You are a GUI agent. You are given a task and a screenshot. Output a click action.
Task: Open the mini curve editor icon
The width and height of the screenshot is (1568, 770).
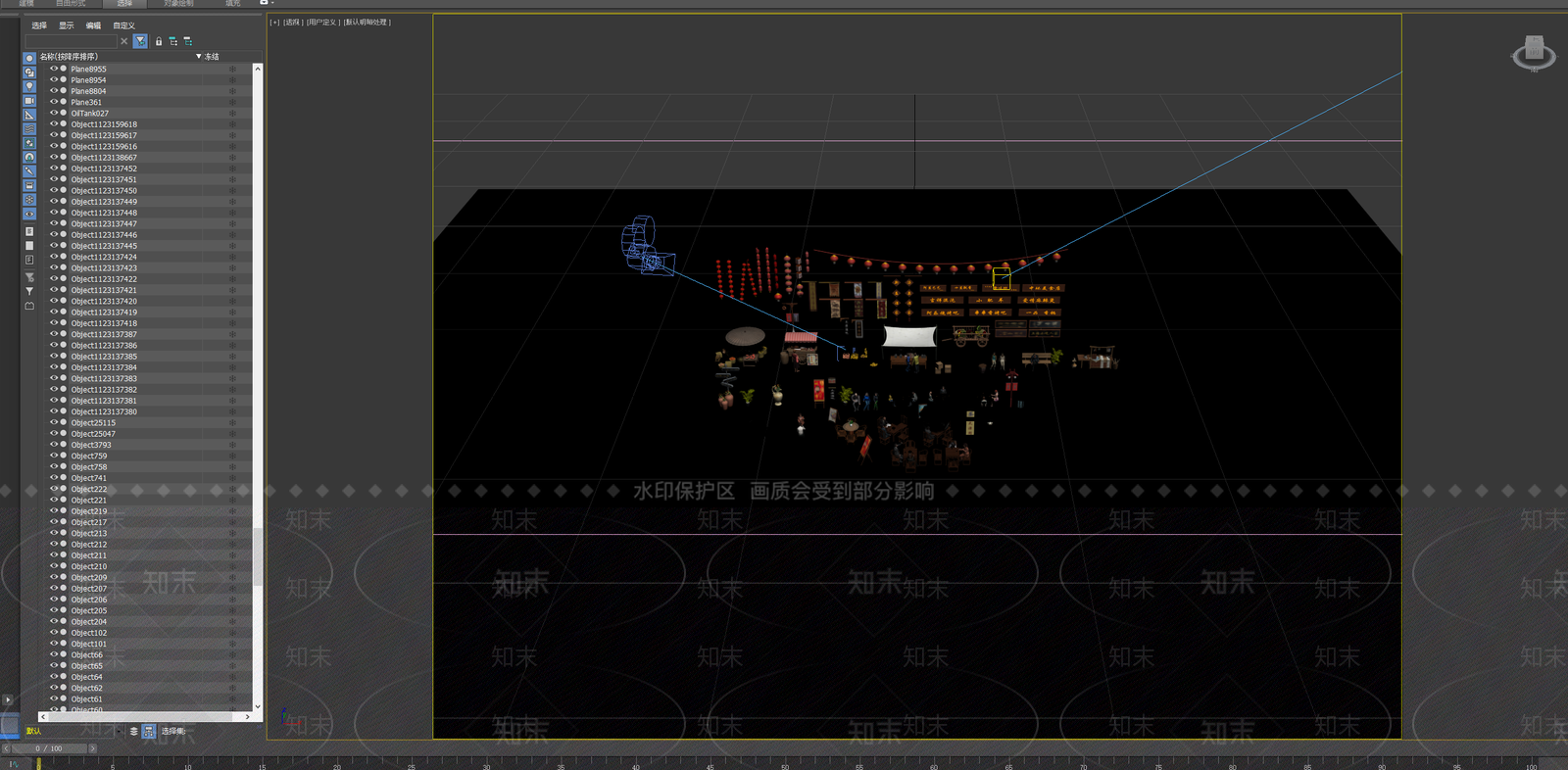point(14,764)
